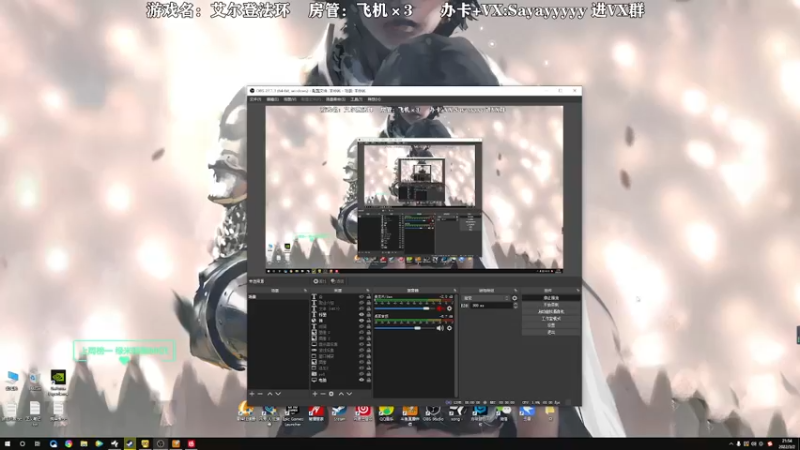Toggle lock of 显示器采集 source
Viewport: 800px width, 450px height.
coord(368,344)
